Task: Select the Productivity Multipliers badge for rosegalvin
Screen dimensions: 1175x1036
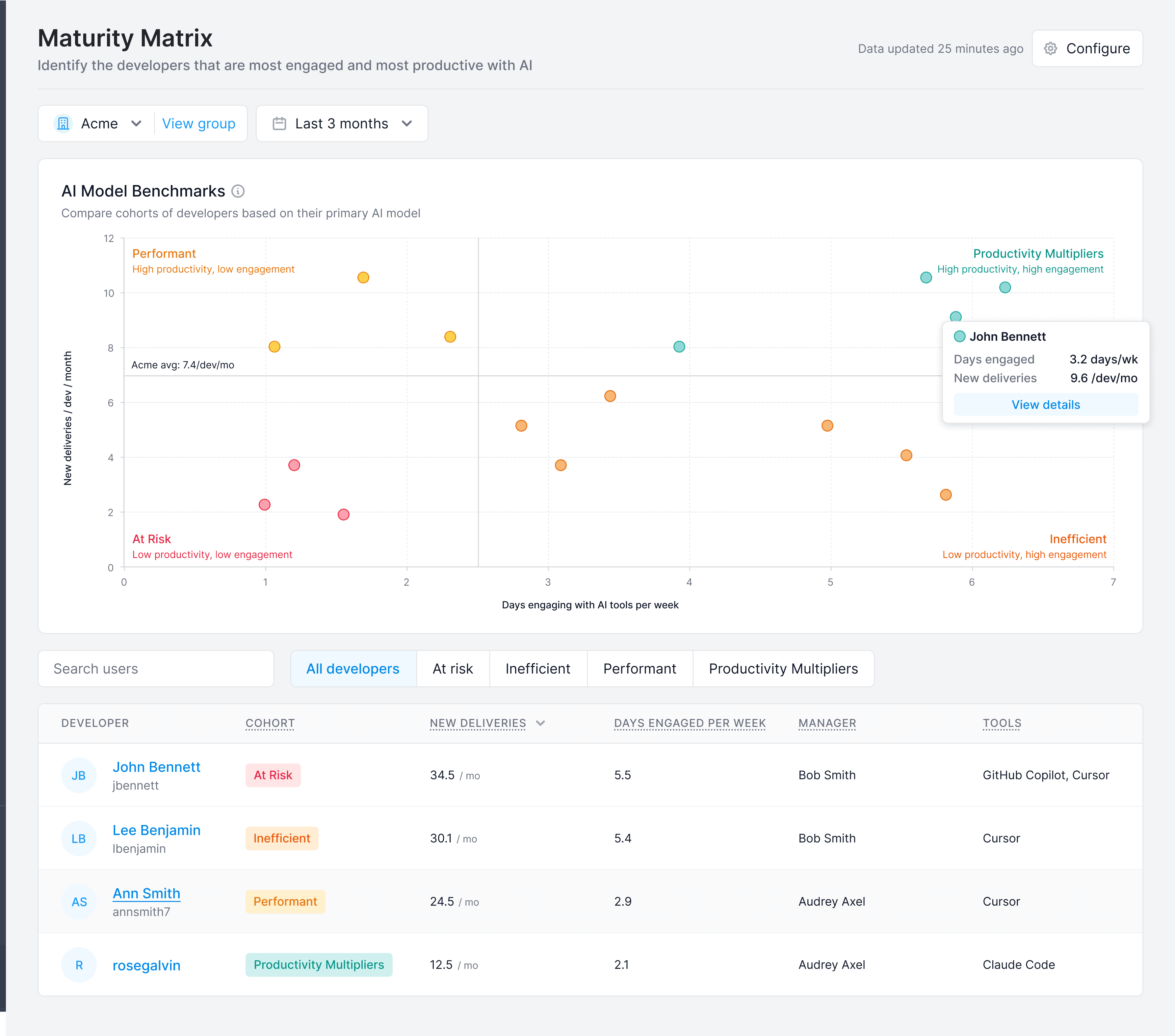Action: coord(319,965)
